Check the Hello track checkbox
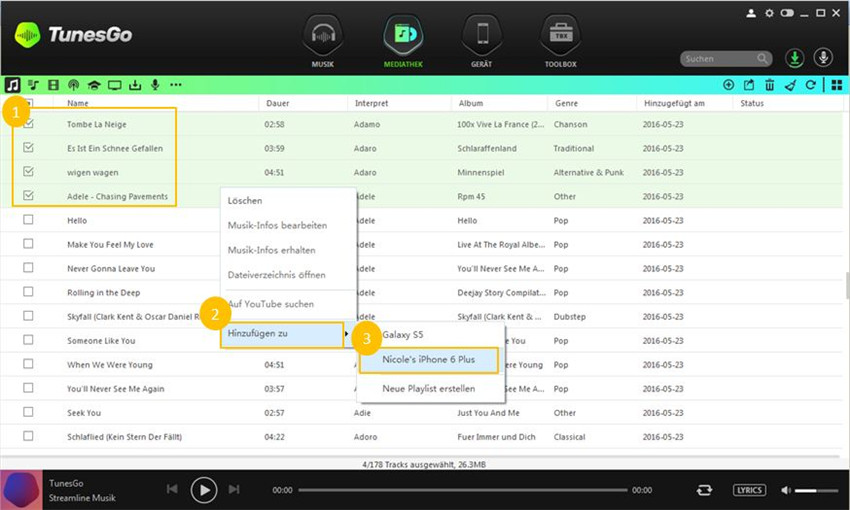This screenshot has height=510, width=850. [x=28, y=220]
